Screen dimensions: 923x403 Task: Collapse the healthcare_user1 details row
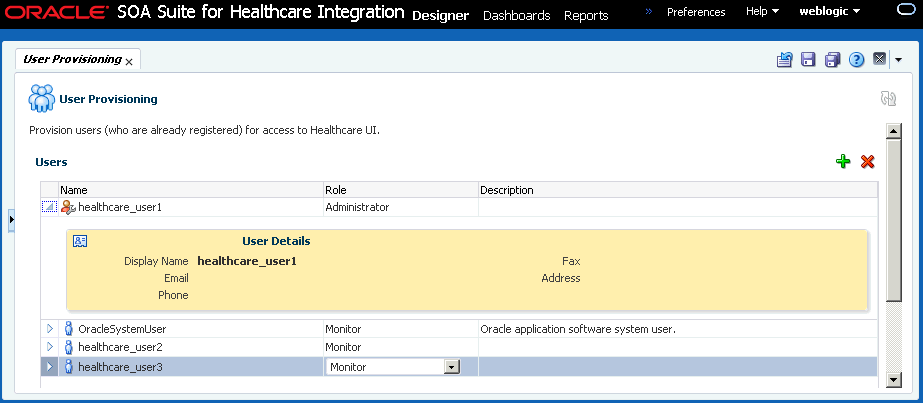pyautogui.click(x=49, y=207)
